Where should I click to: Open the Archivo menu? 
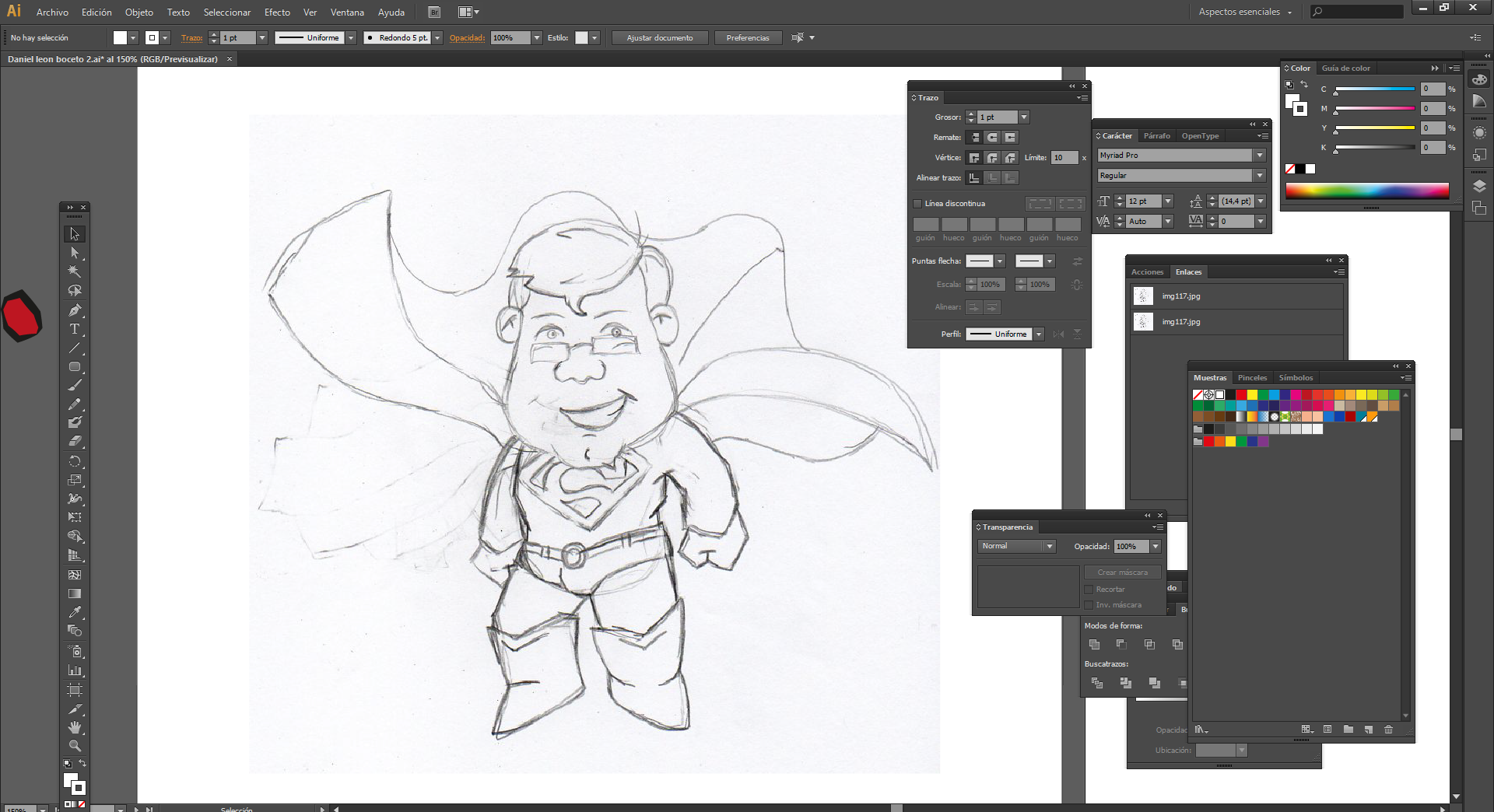tap(52, 12)
